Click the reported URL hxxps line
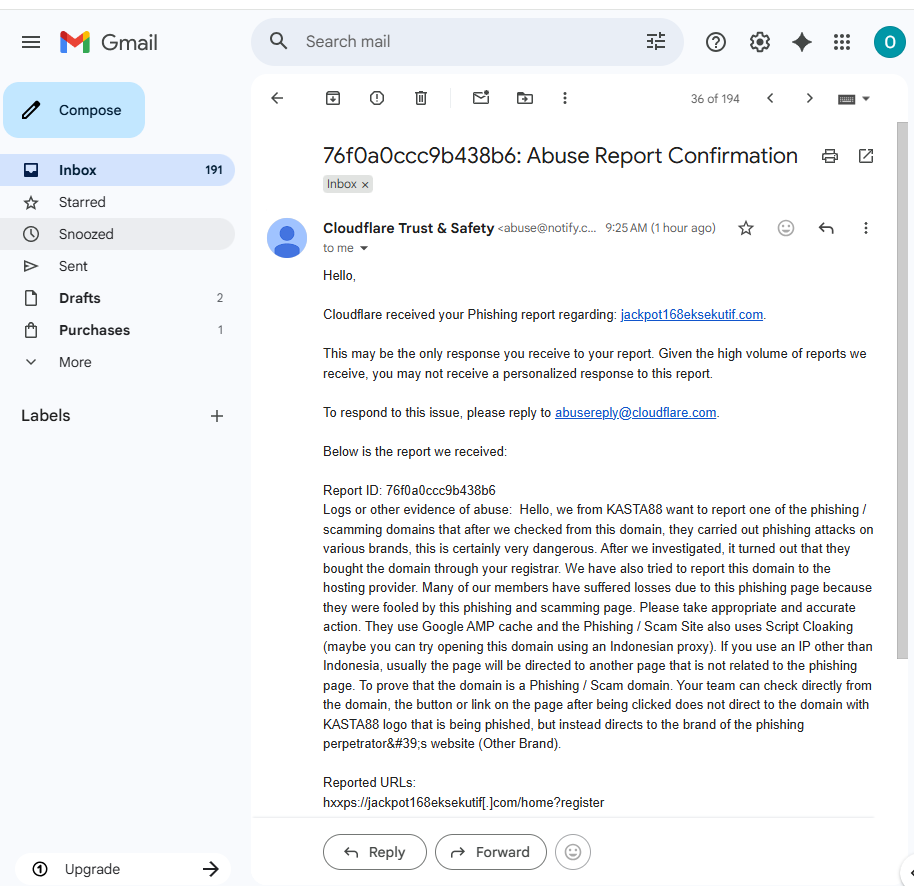The width and height of the screenshot is (914, 886). (463, 803)
